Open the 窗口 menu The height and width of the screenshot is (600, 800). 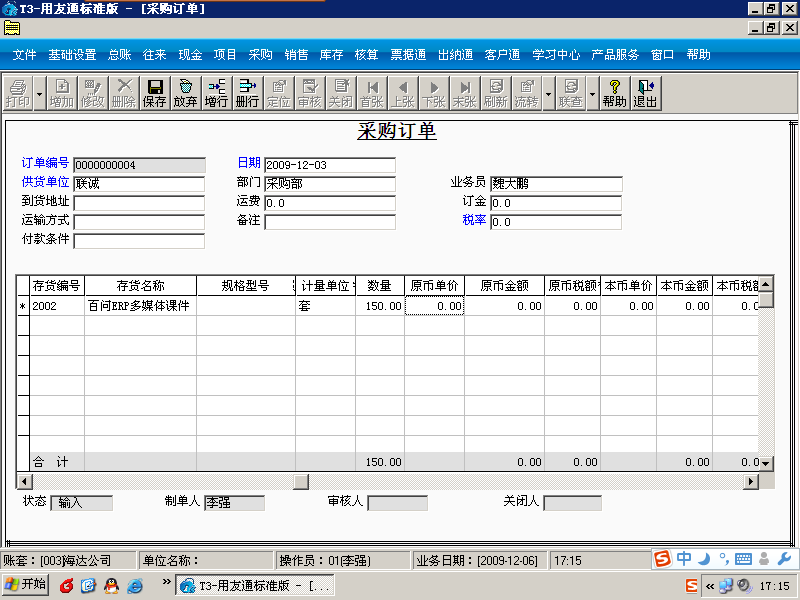tap(663, 55)
